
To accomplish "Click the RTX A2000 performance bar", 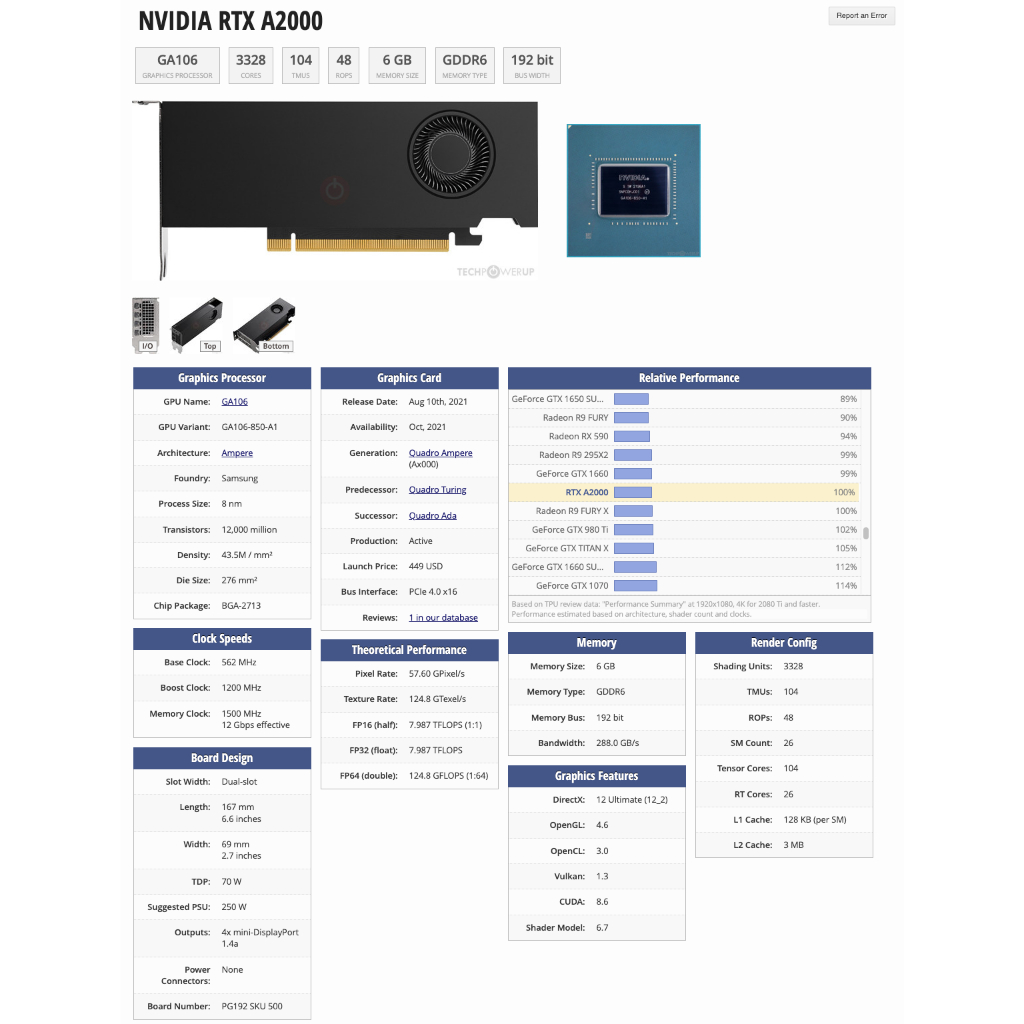I will point(633,492).
